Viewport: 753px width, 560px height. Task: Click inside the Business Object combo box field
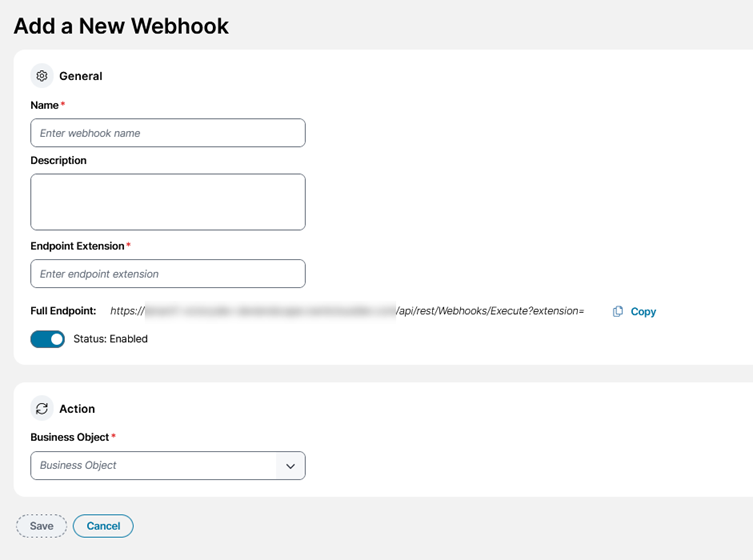tap(153, 466)
